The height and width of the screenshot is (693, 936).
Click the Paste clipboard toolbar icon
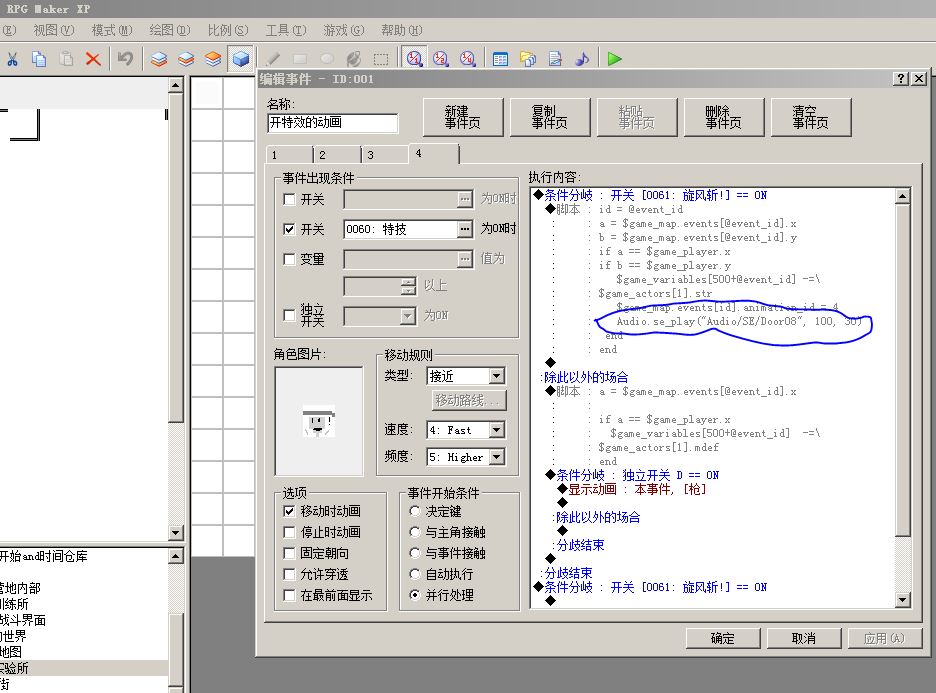[66, 58]
